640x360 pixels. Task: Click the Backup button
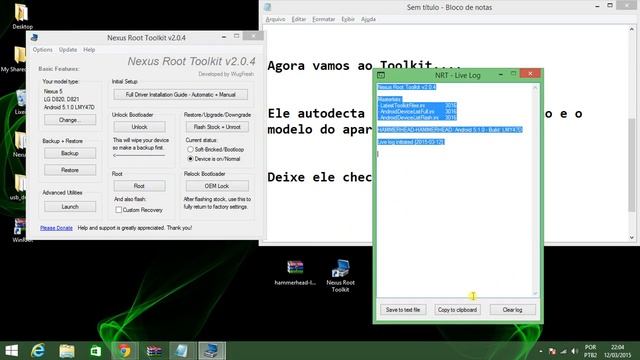point(70,153)
